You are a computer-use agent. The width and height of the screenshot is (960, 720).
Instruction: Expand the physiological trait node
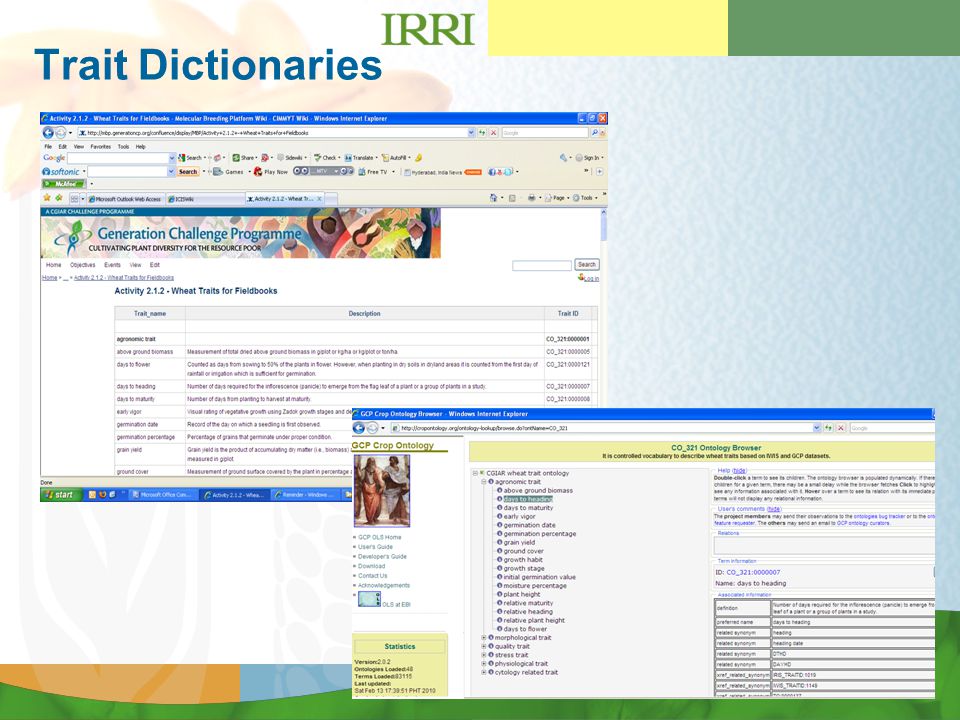(x=484, y=664)
